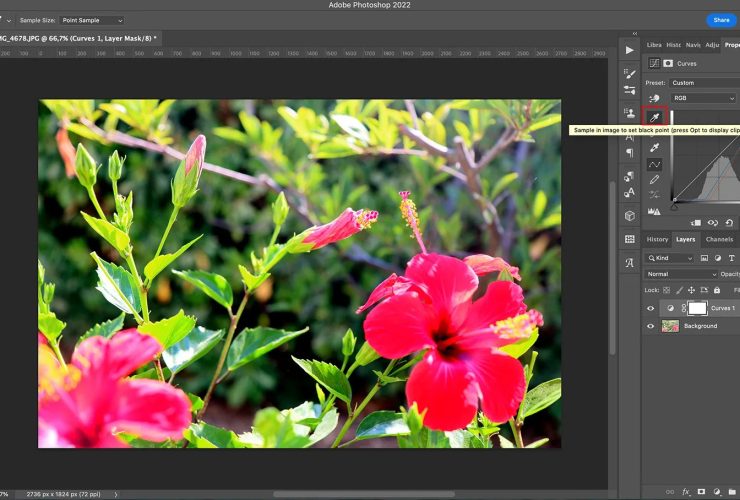Click the Share button

tap(720, 20)
